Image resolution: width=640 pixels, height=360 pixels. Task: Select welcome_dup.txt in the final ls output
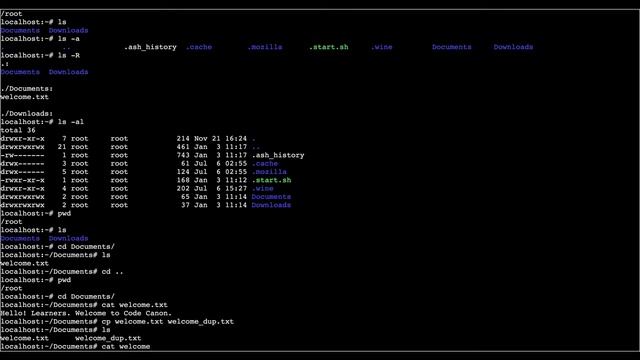click(108, 338)
